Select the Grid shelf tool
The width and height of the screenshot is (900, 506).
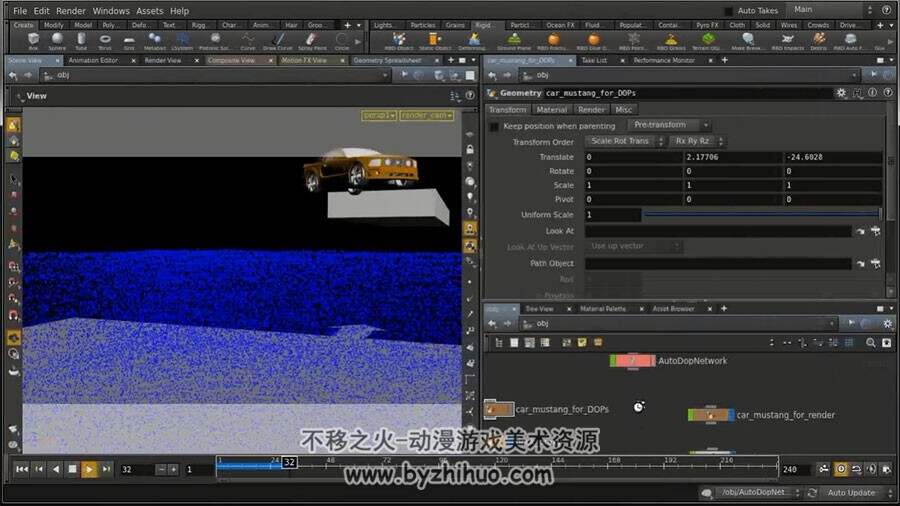[x=129, y=40]
